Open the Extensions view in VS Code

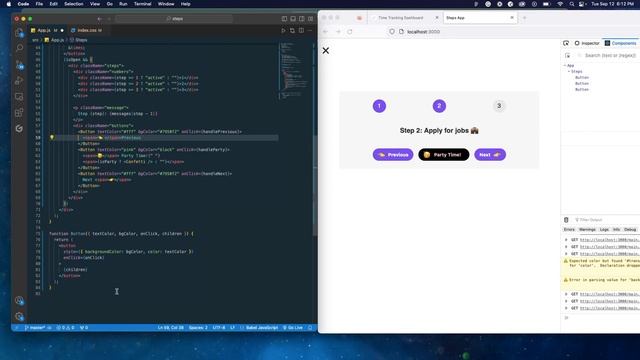(x=19, y=112)
